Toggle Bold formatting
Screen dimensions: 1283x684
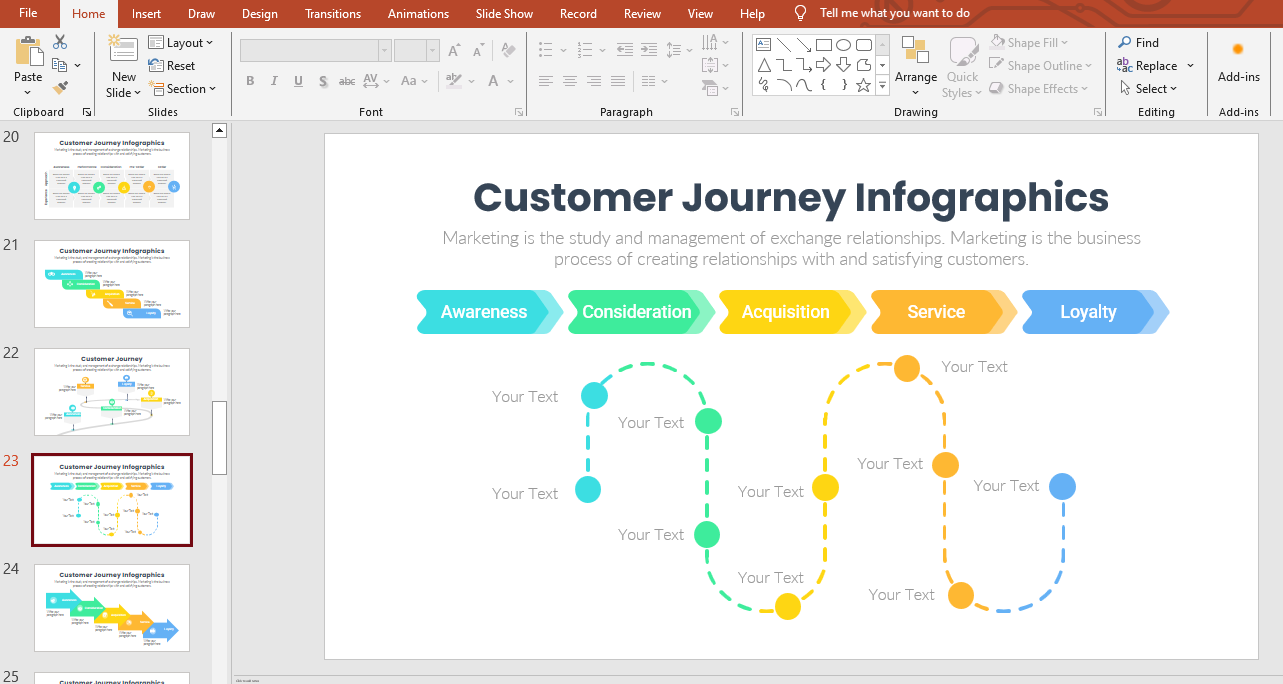pos(250,81)
